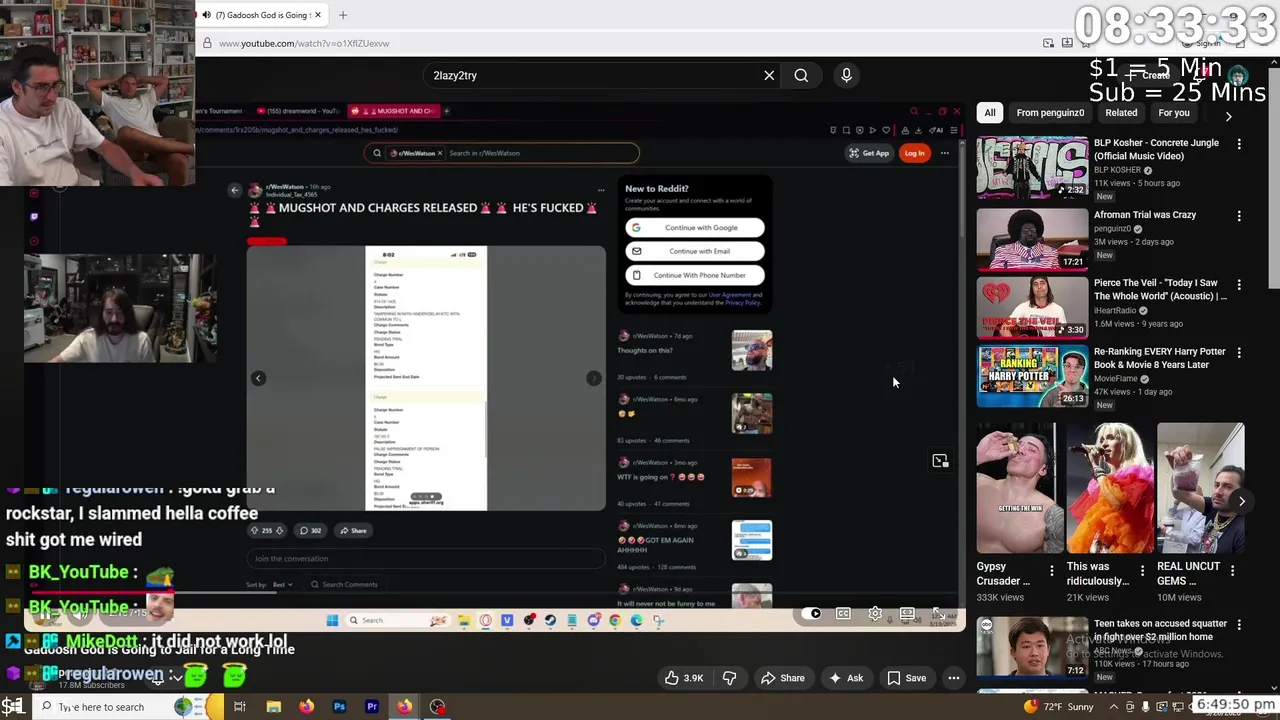1280x720 pixels.
Task: Click the Reddit Get App button
Action: pos(869,153)
